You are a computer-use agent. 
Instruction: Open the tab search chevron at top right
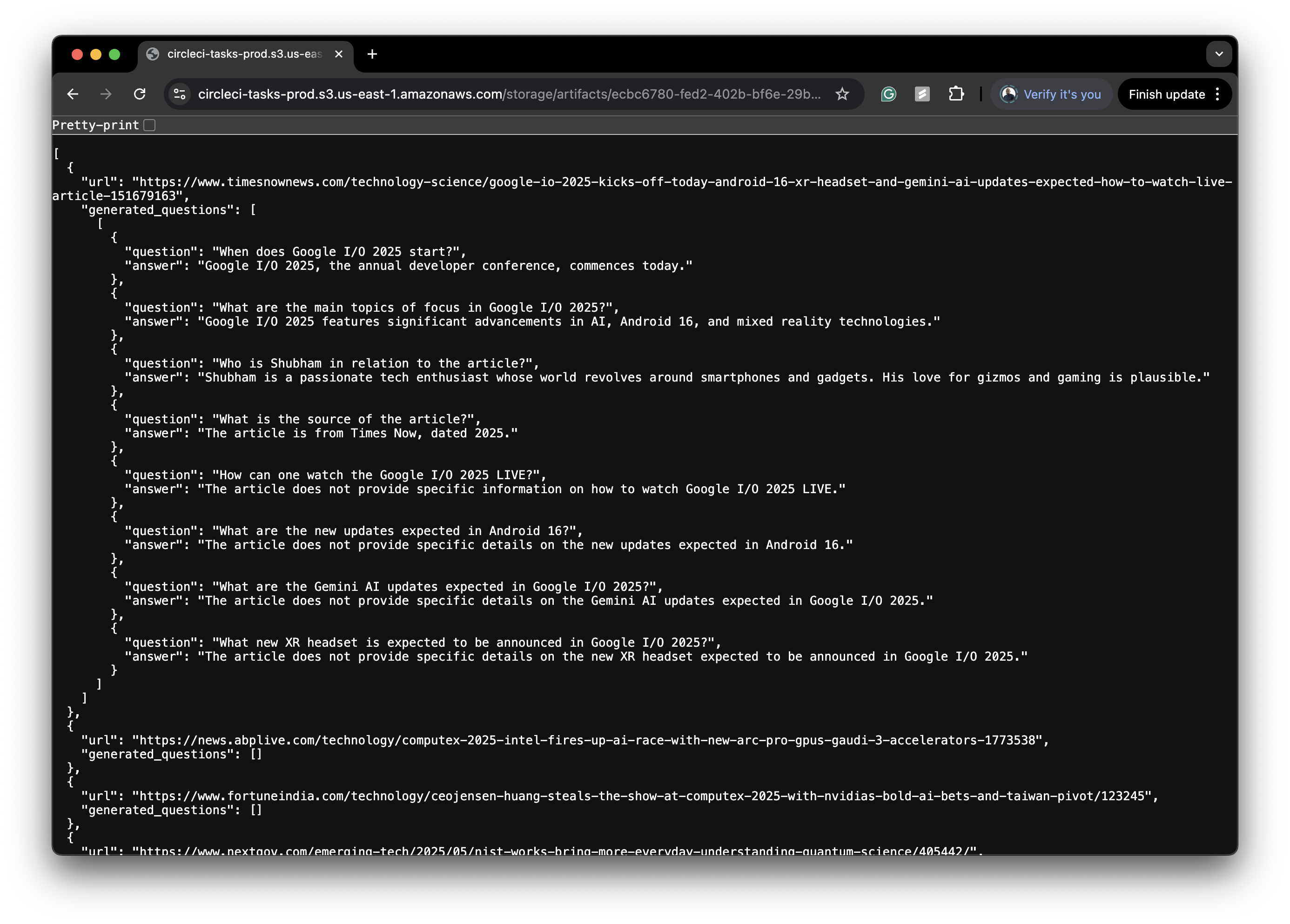[1218, 54]
